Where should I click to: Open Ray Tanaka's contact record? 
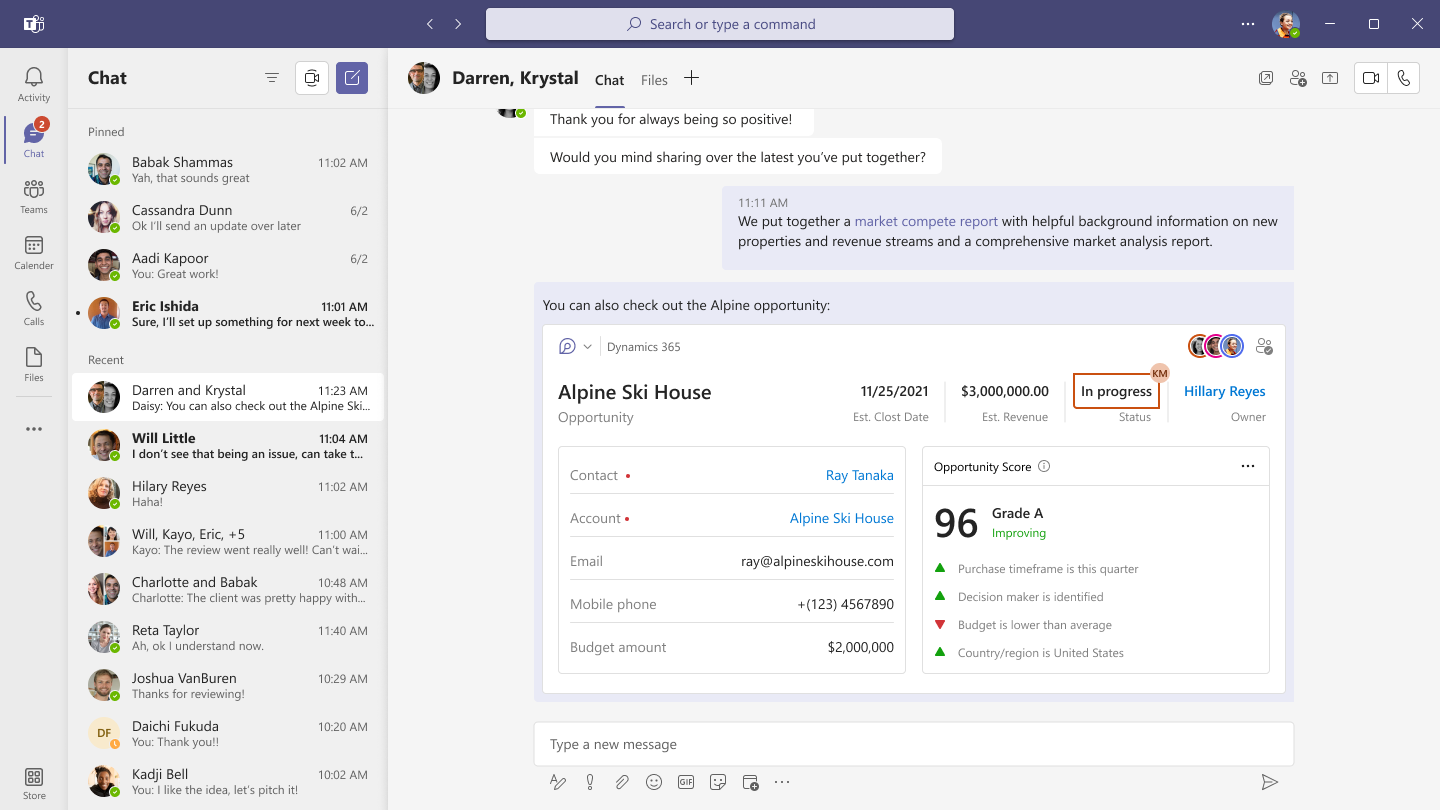pos(859,475)
